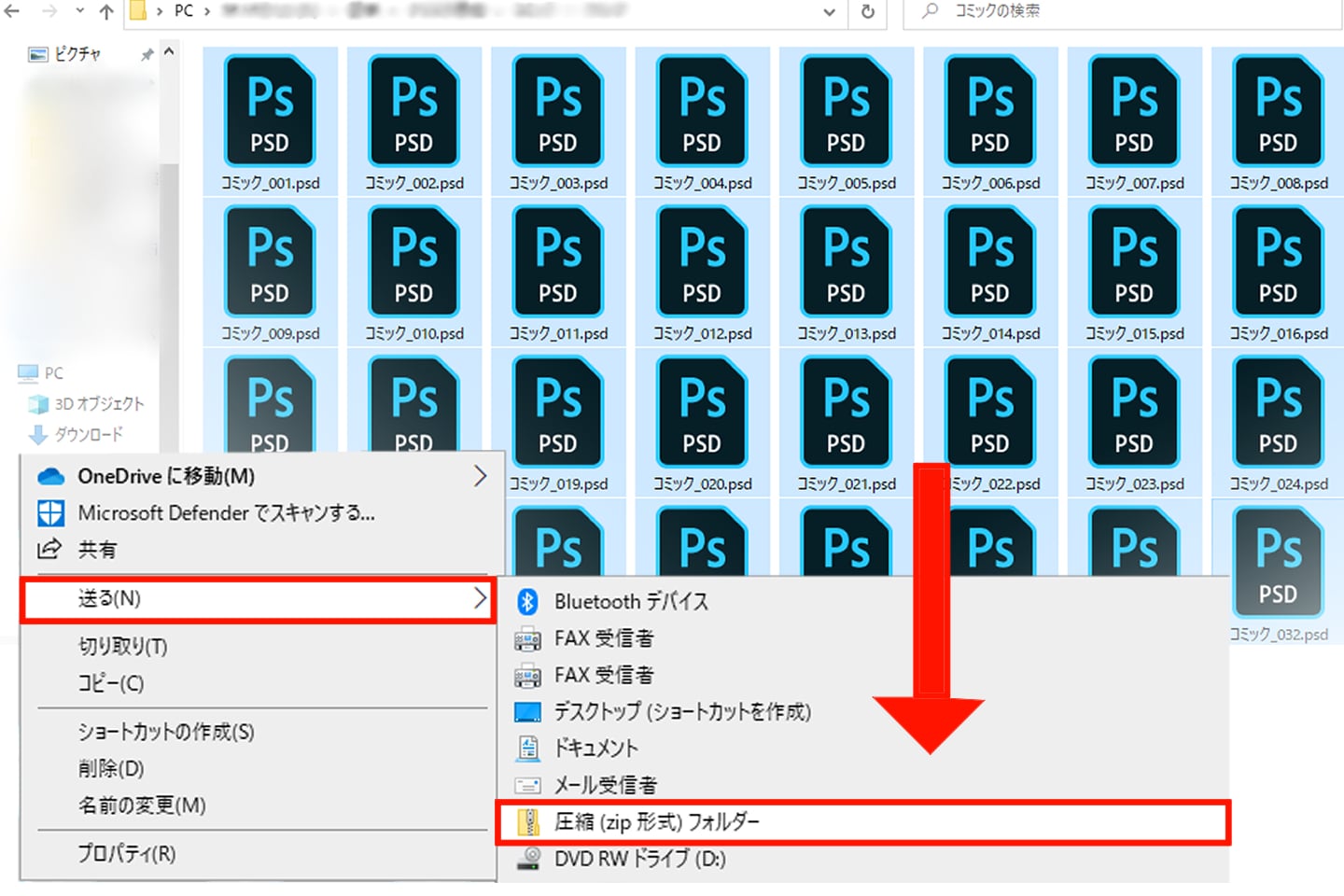Click the Microsoft Defender shield icon
This screenshot has height=896, width=1344.
pyautogui.click(x=50, y=513)
